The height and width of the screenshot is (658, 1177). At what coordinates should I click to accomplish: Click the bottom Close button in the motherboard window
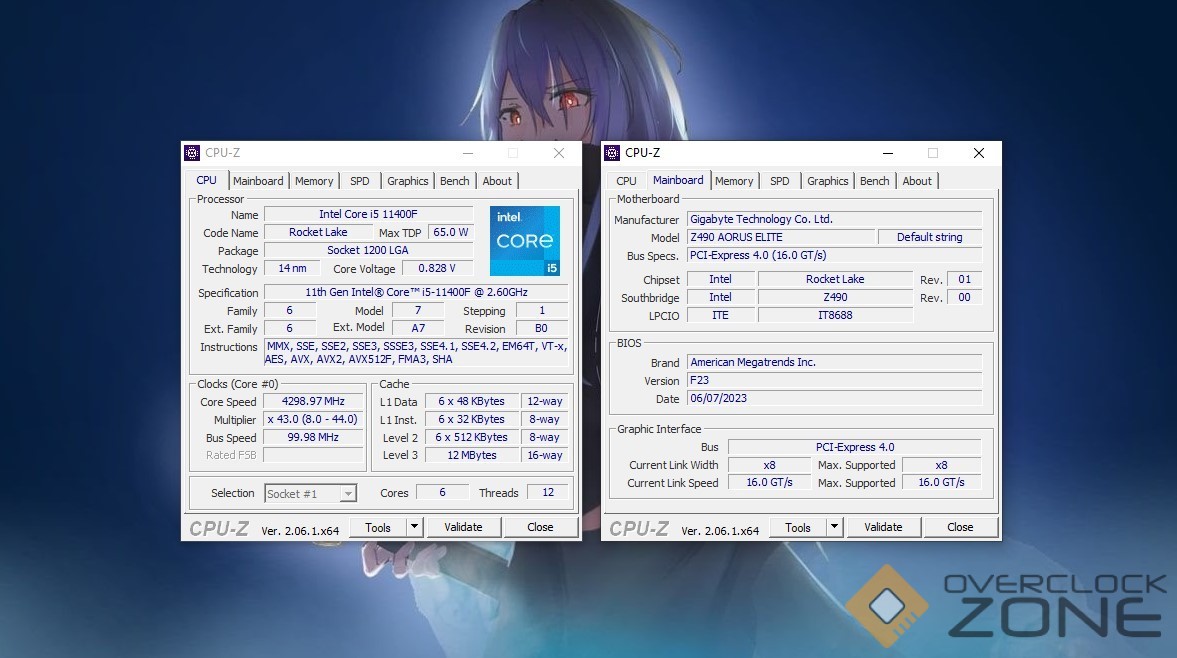tap(960, 527)
